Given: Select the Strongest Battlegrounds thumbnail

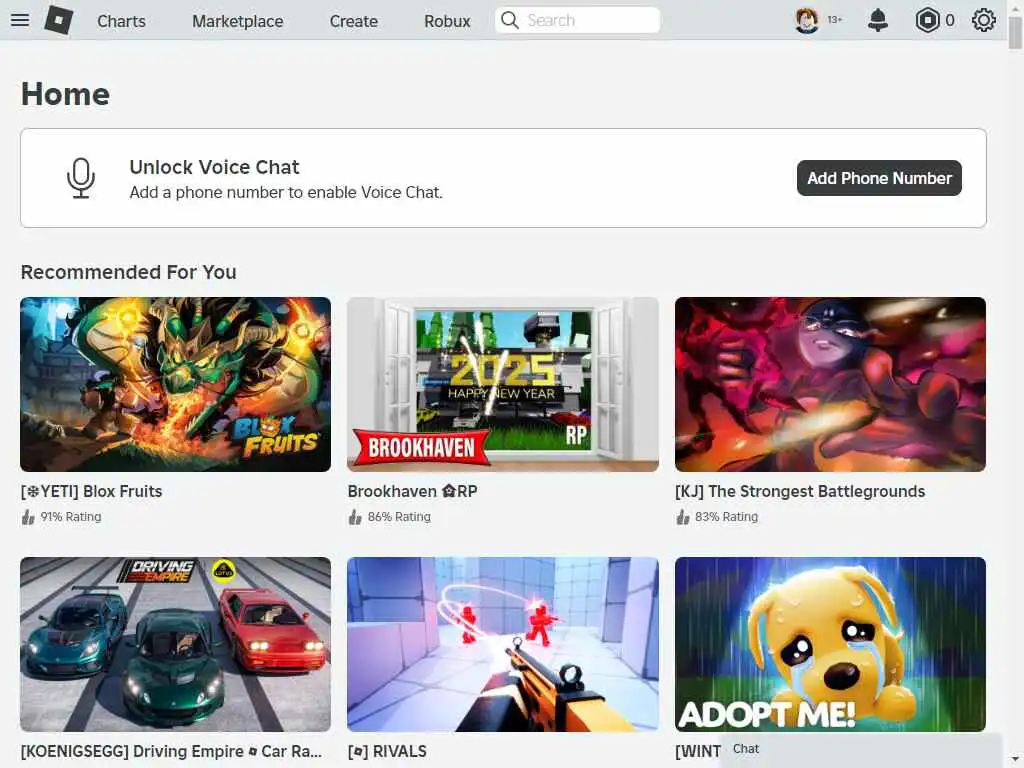Looking at the screenshot, I should point(830,384).
